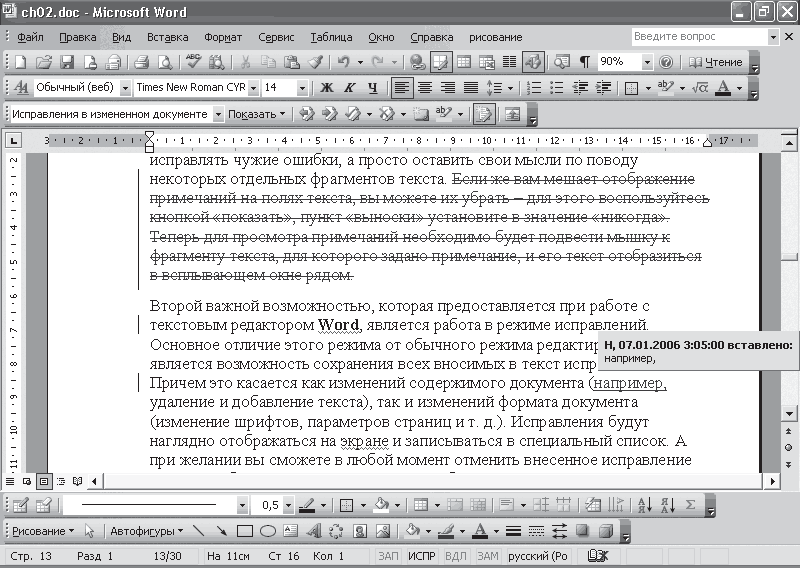Image resolution: width=800 pixels, height=568 pixels.
Task: Click the Save icon in the toolbar
Action: [67, 62]
